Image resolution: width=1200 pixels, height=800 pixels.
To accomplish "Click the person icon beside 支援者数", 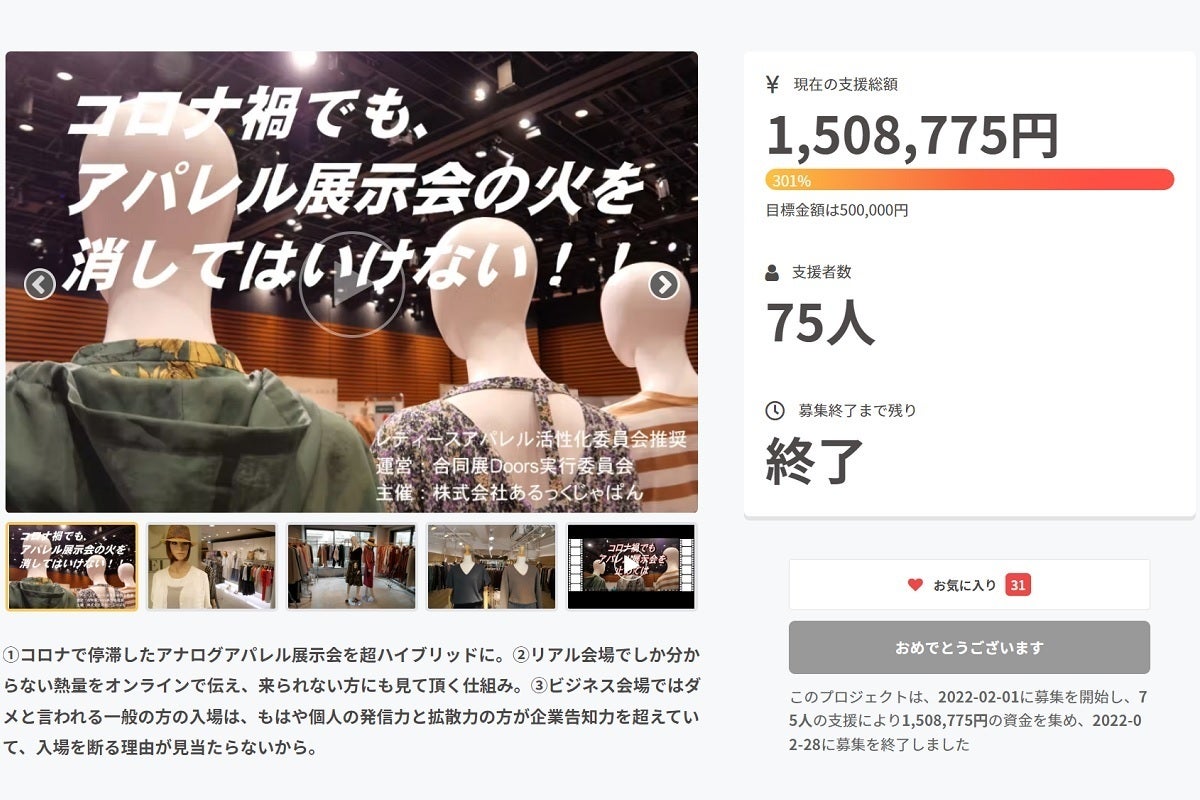I will (x=772, y=272).
